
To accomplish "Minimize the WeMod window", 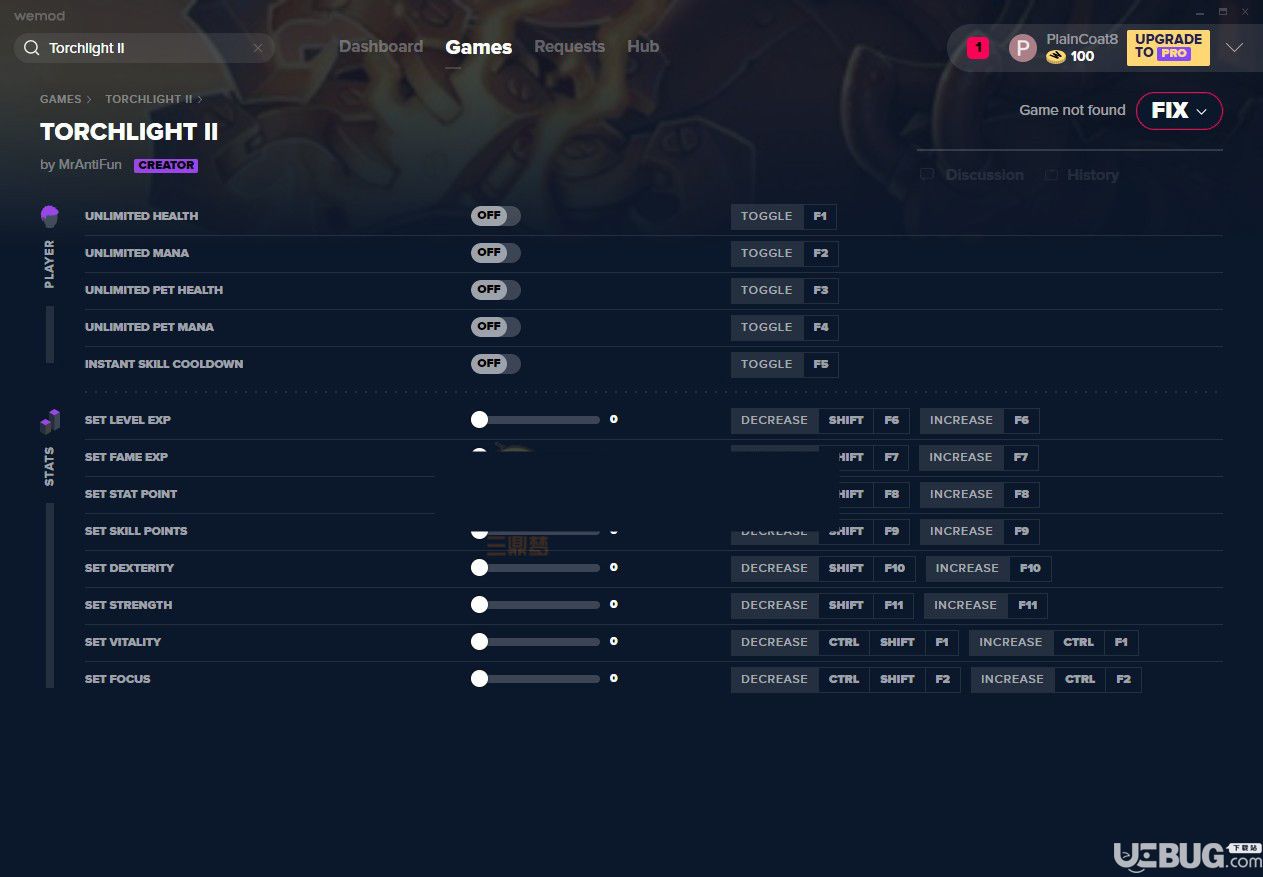I will coord(1199,12).
